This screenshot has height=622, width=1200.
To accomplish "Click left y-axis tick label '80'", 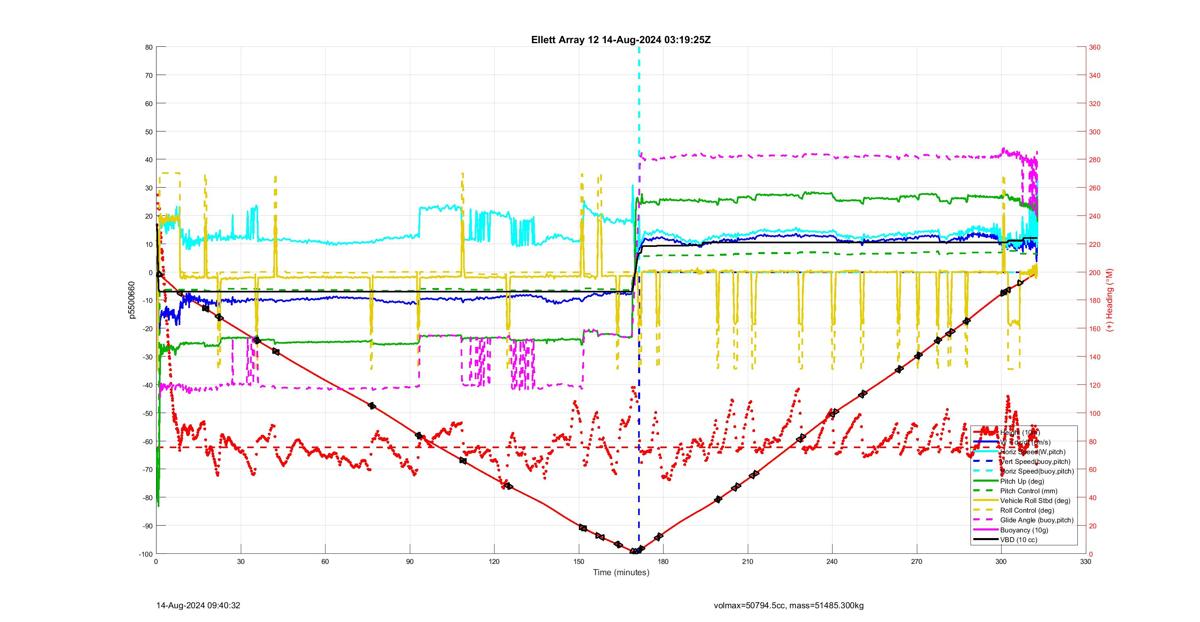I will click(148, 47).
